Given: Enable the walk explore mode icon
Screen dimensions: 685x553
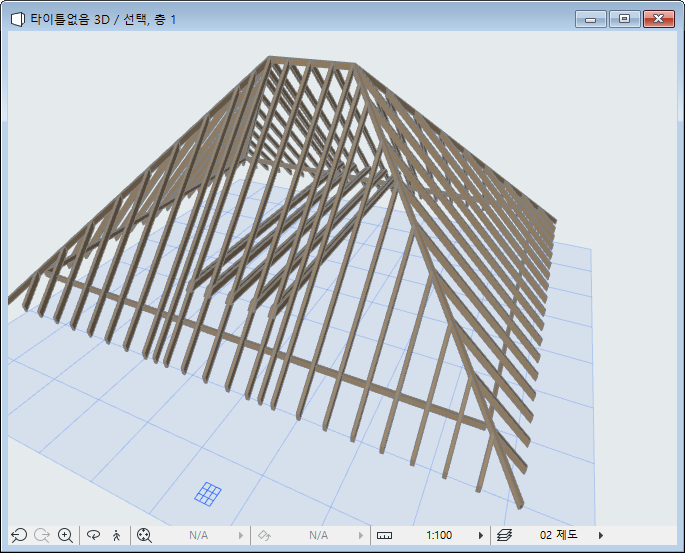Looking at the screenshot, I should click(116, 535).
